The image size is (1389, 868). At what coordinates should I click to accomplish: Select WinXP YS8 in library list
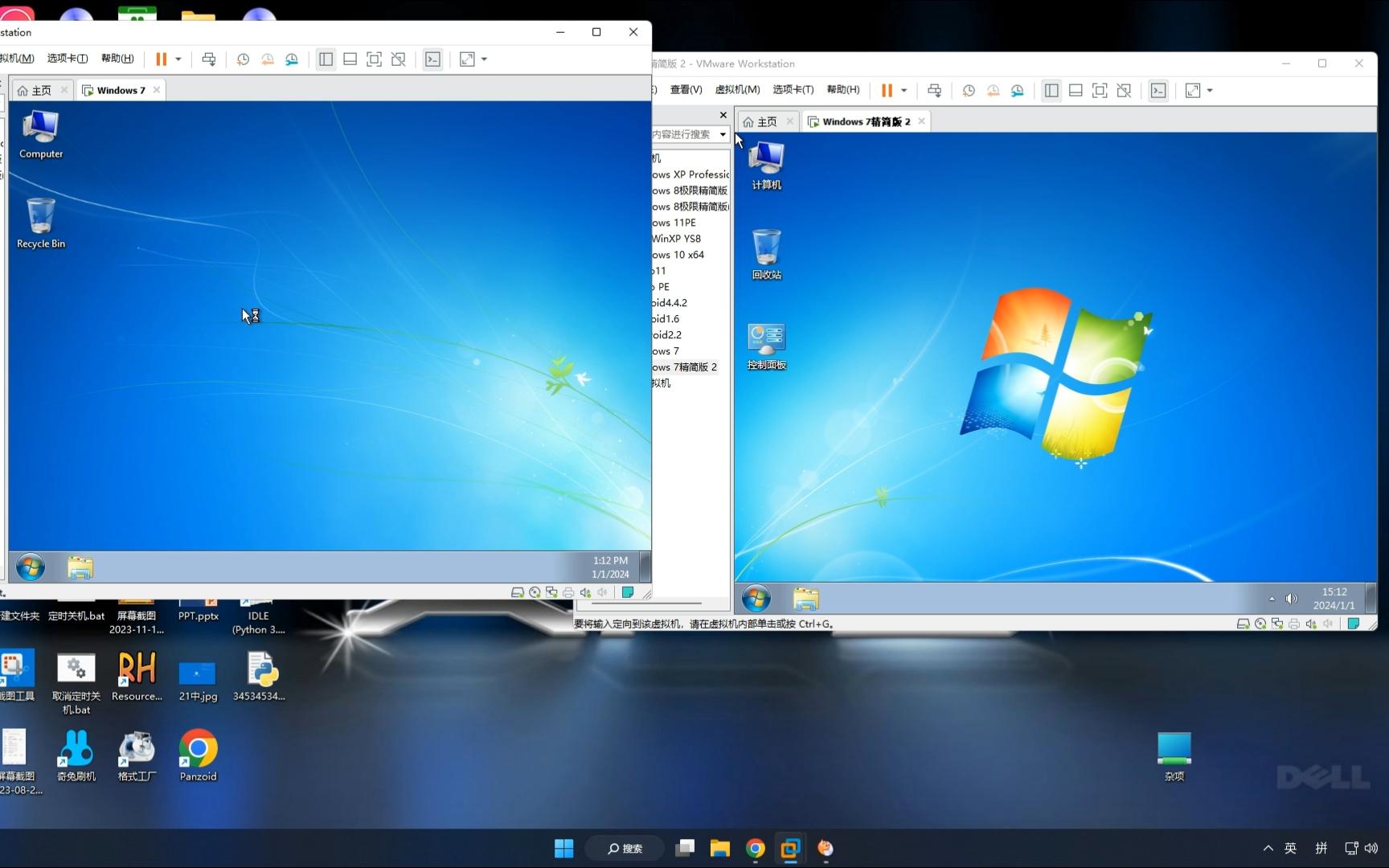677,239
